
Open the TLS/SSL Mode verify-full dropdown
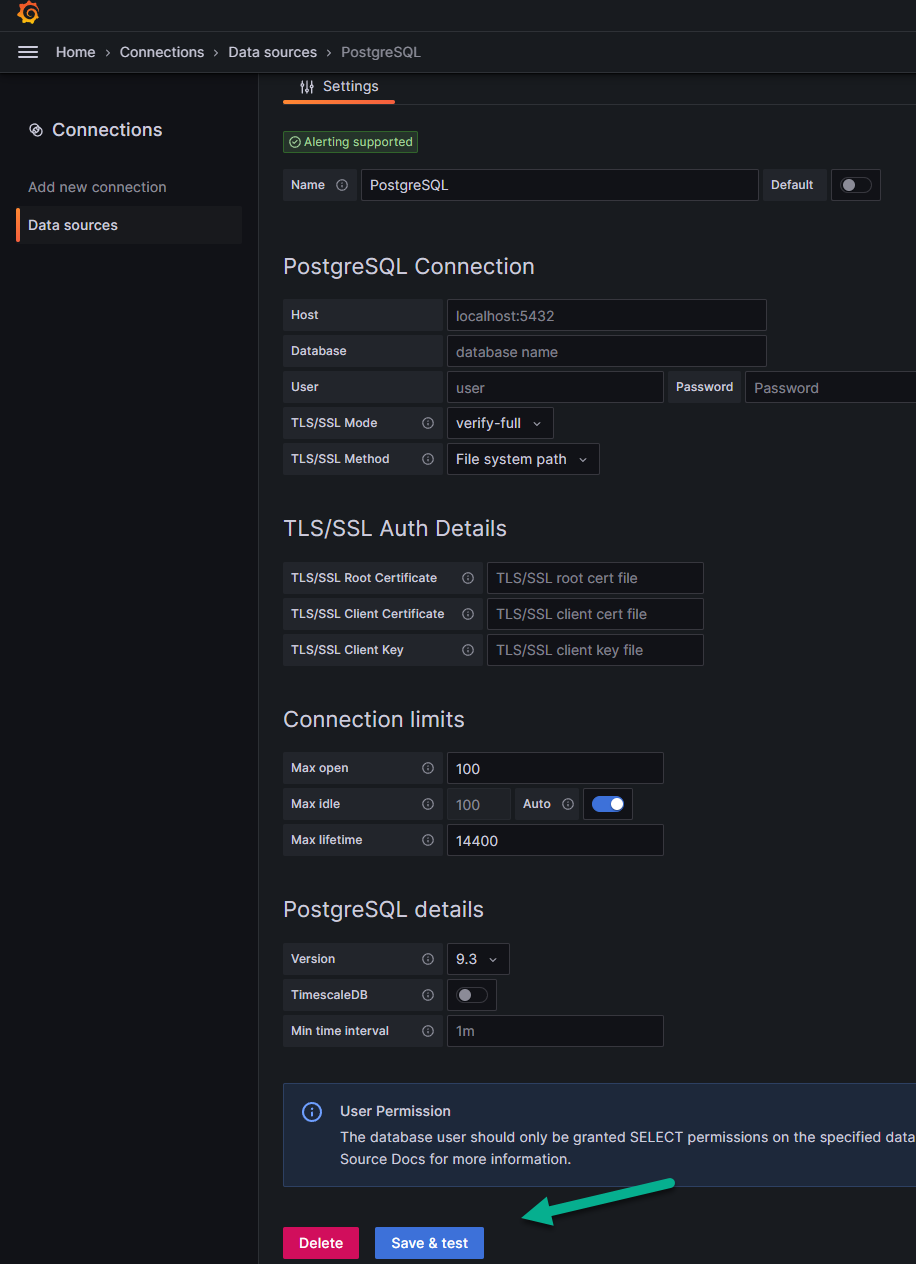coord(499,423)
